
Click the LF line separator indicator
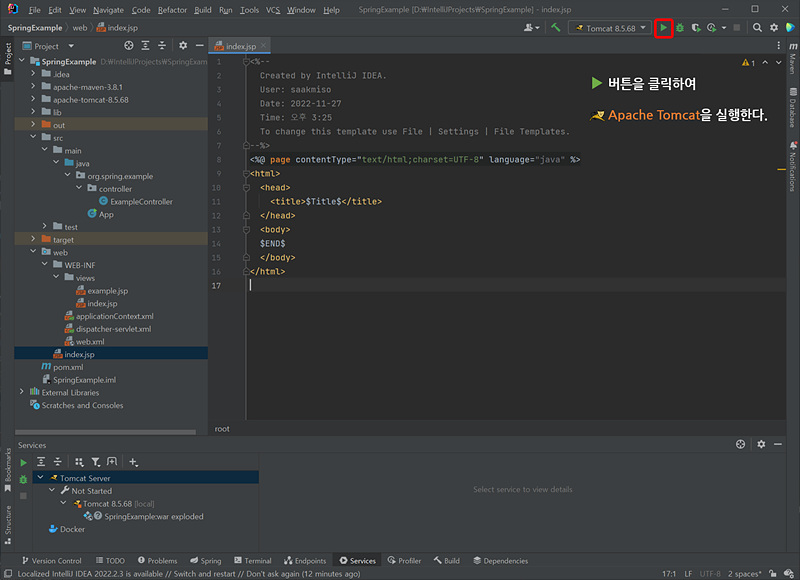(x=688, y=574)
